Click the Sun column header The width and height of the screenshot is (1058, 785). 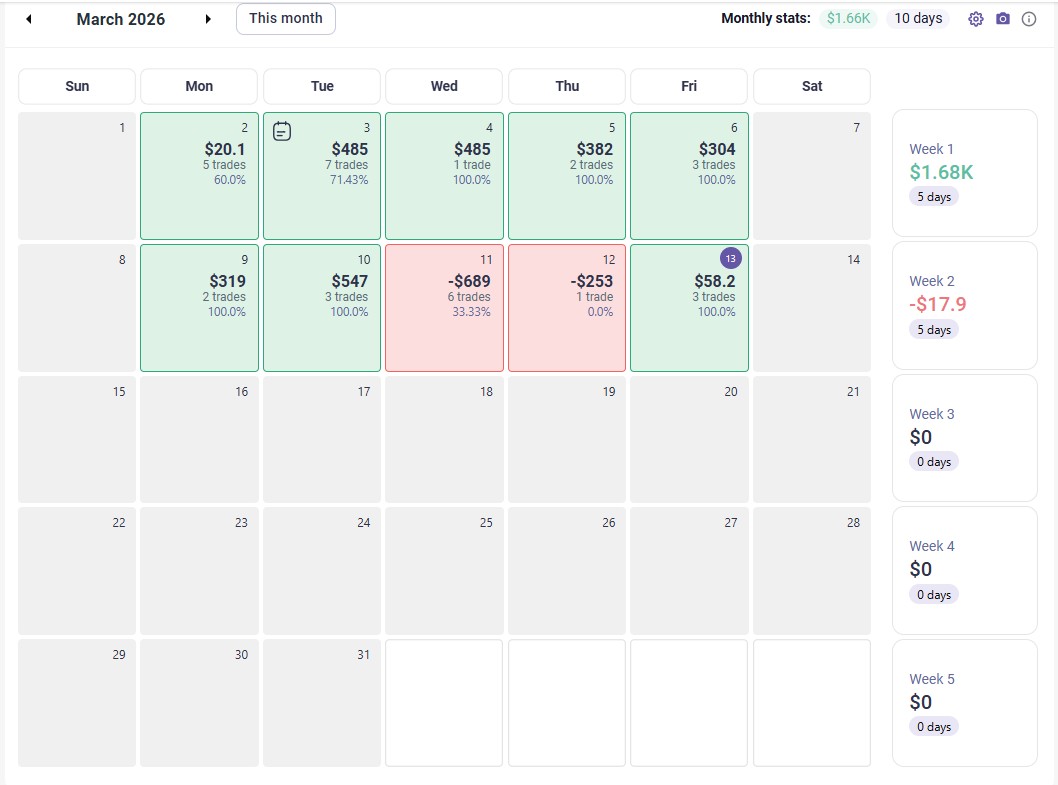click(x=76, y=86)
